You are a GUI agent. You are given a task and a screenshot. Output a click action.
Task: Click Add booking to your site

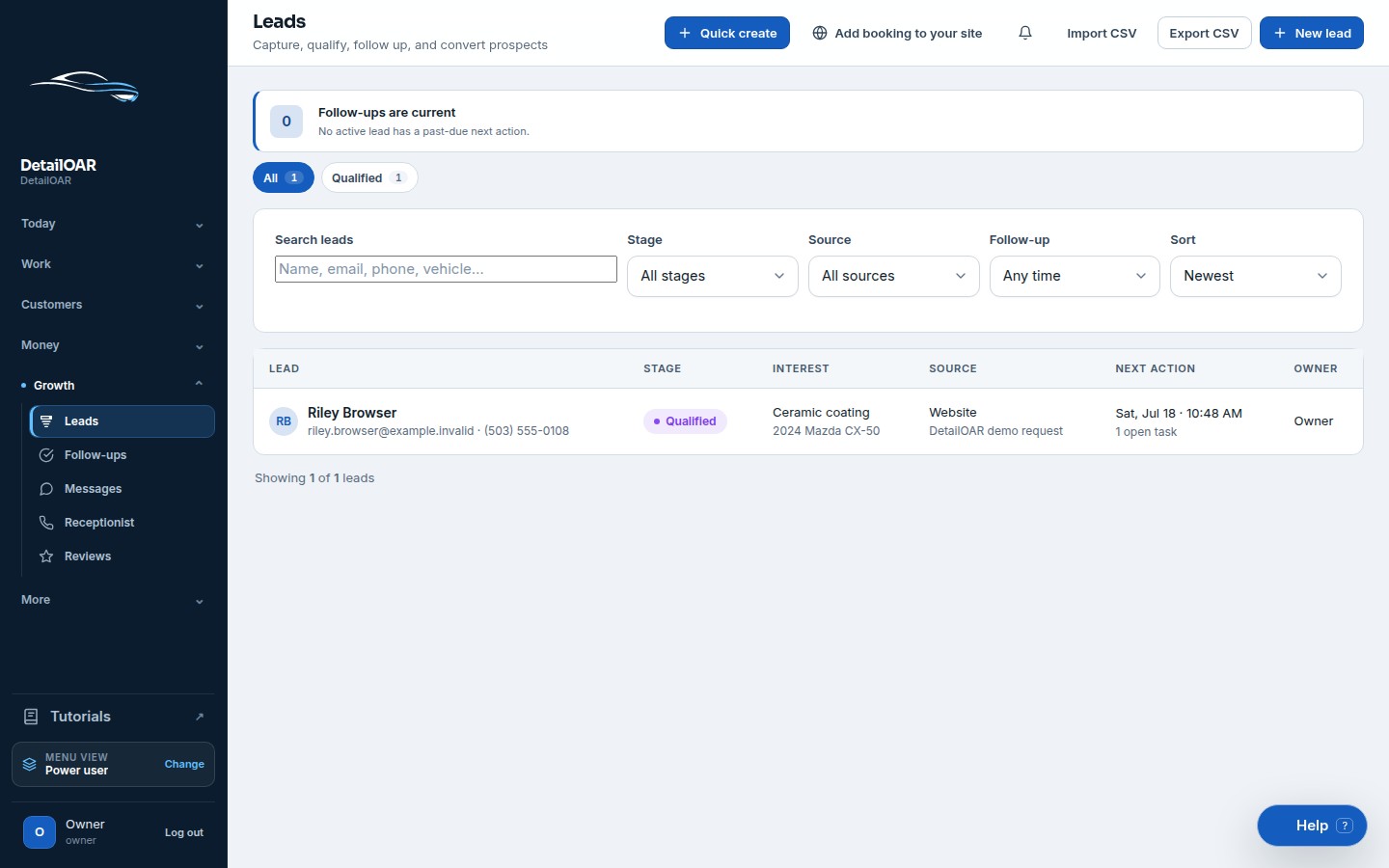pos(897,33)
